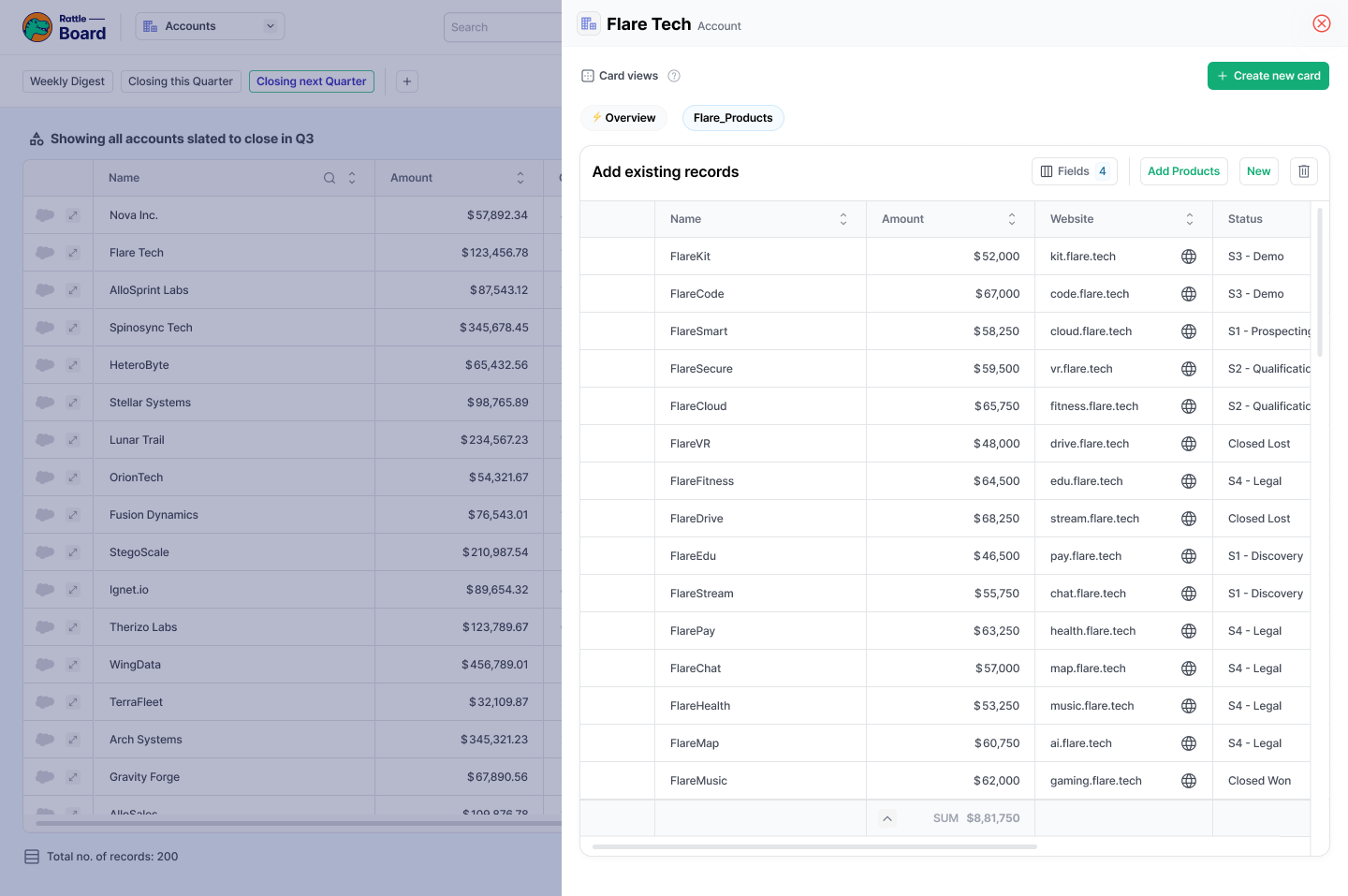1348x896 pixels.
Task: Close the Flare Tech account panel
Action: tap(1322, 23)
